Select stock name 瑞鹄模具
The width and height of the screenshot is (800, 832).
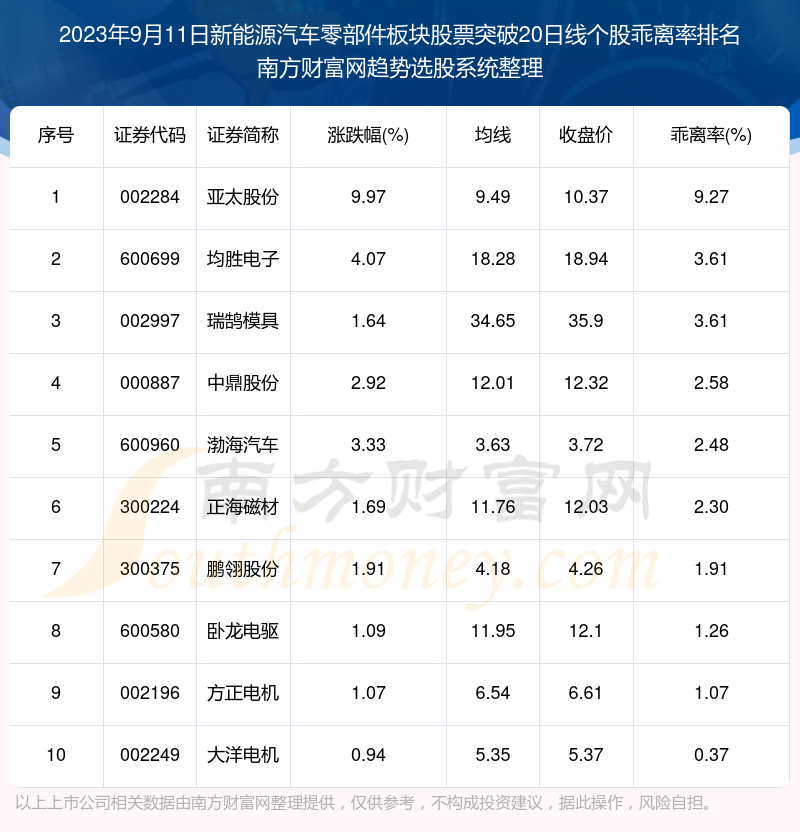(x=243, y=321)
